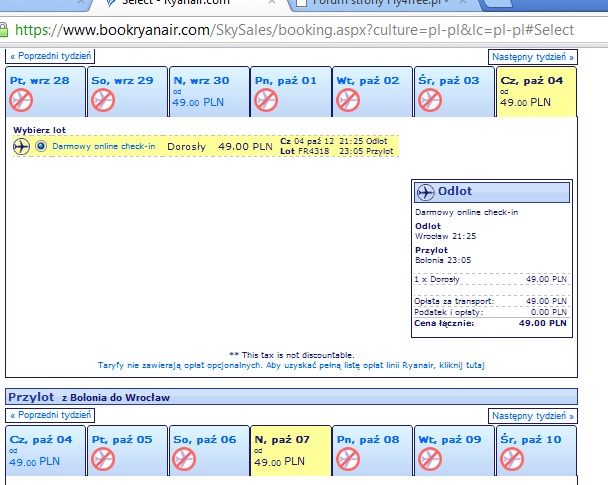
Task: Click the 'Bolonia 23:05' arrival text
Action: (443, 260)
